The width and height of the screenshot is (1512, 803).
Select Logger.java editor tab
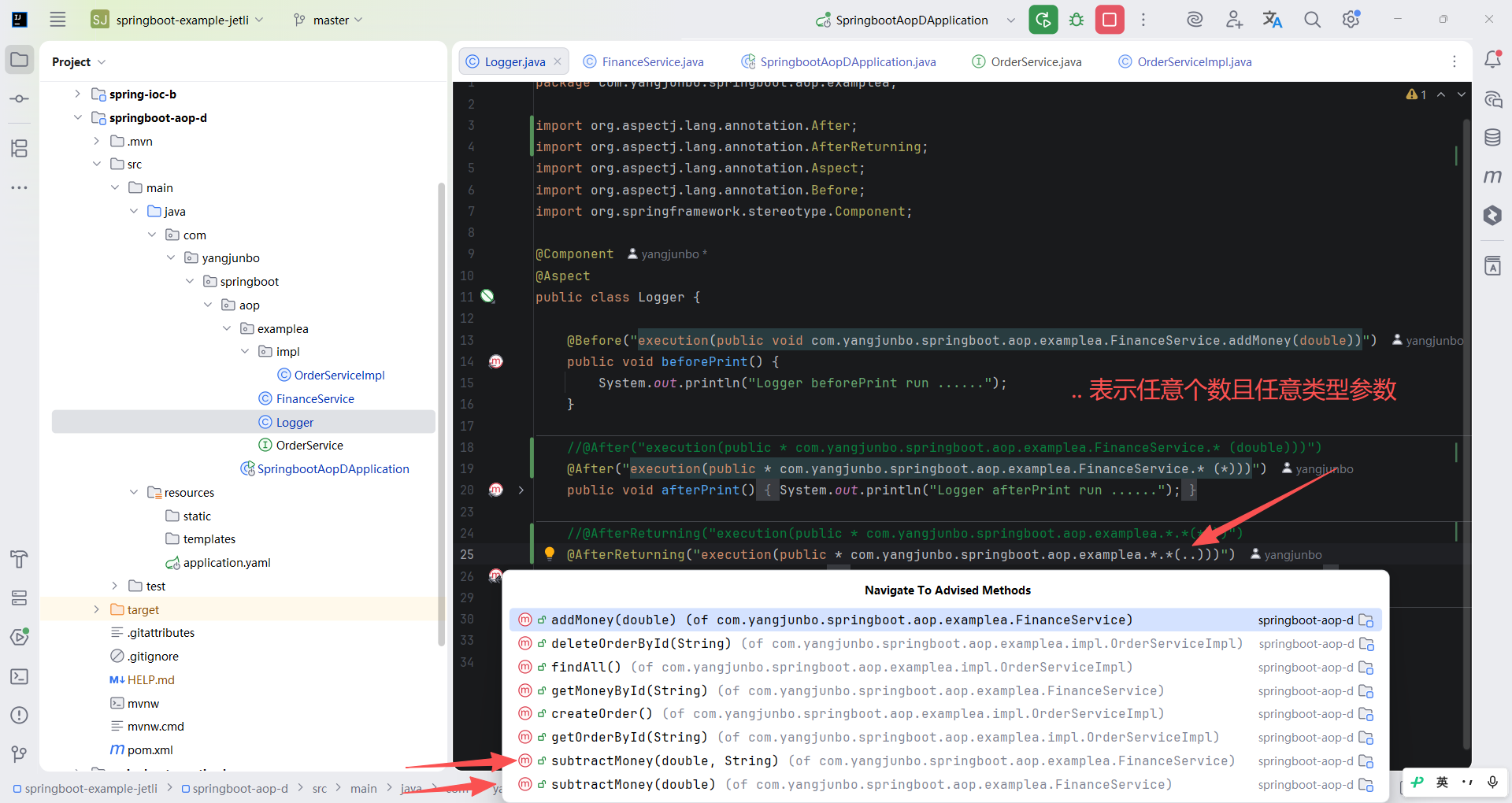point(515,61)
